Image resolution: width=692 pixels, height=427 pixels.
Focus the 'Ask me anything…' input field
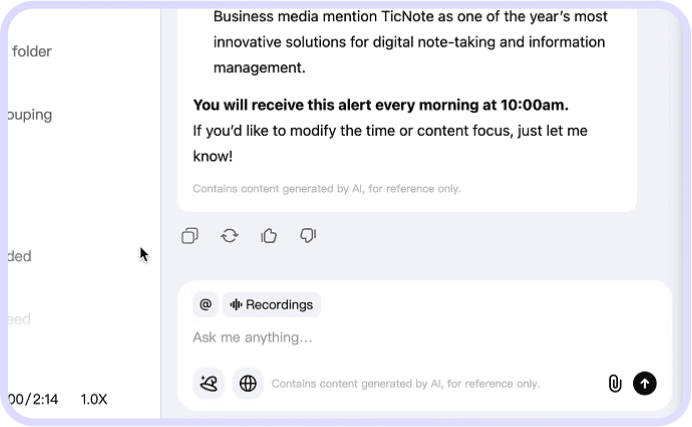coord(400,338)
